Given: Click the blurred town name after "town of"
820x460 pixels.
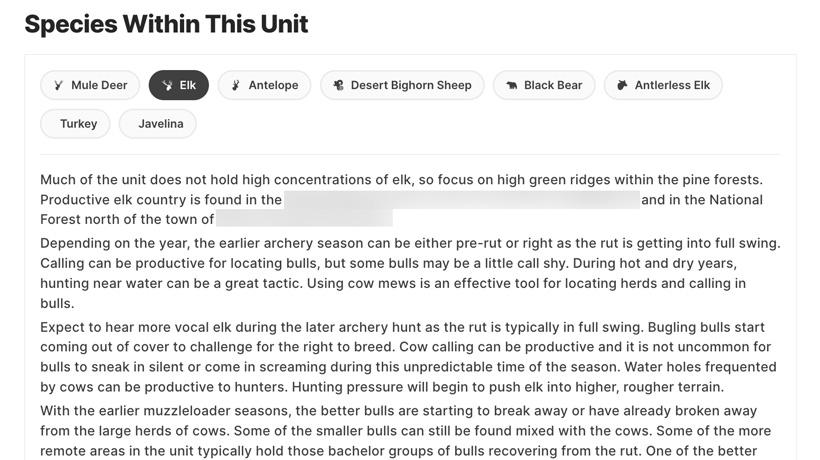Looking at the screenshot, I should (304, 220).
